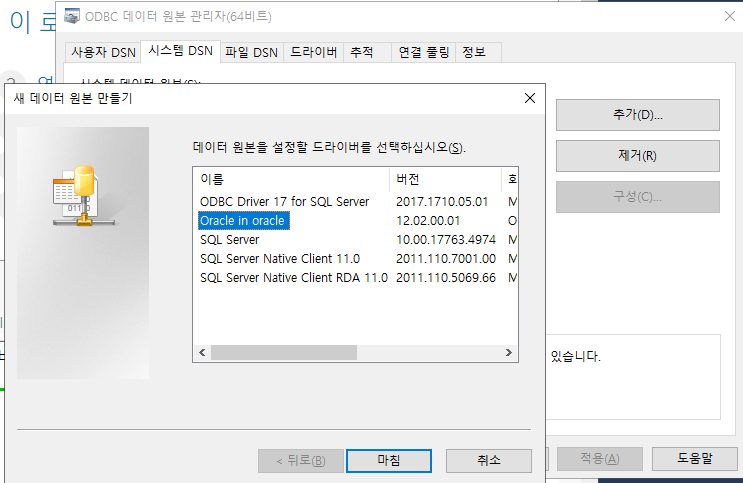Select ODBC Driver 17 for SQL Server
The image size is (743, 483).
(284, 201)
